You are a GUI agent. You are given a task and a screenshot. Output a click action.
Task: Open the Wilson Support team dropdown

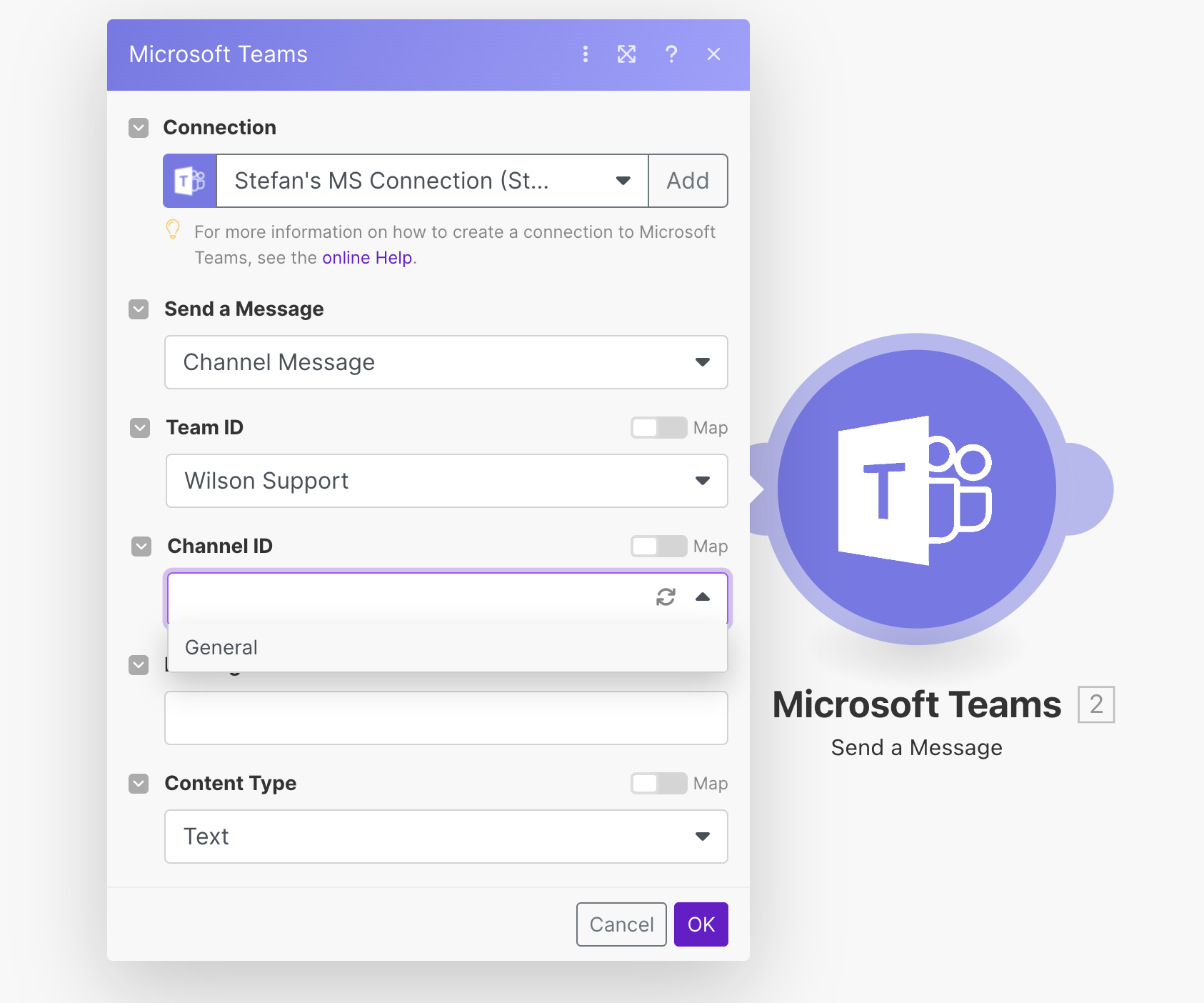[446, 481]
